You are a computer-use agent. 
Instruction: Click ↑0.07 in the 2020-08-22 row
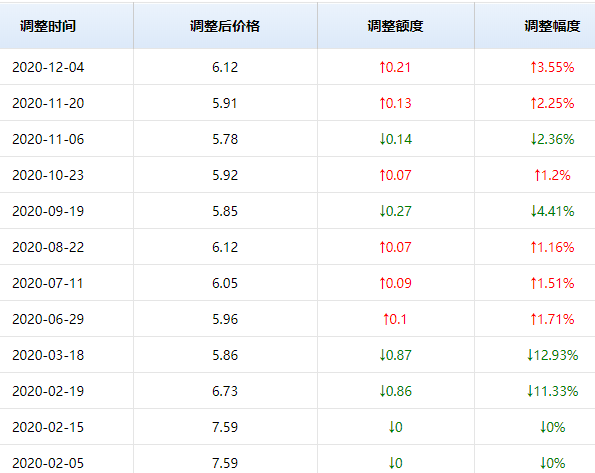[x=395, y=247]
